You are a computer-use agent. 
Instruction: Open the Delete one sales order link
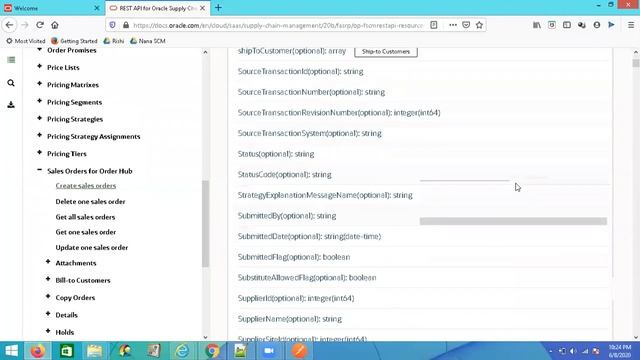(x=90, y=202)
